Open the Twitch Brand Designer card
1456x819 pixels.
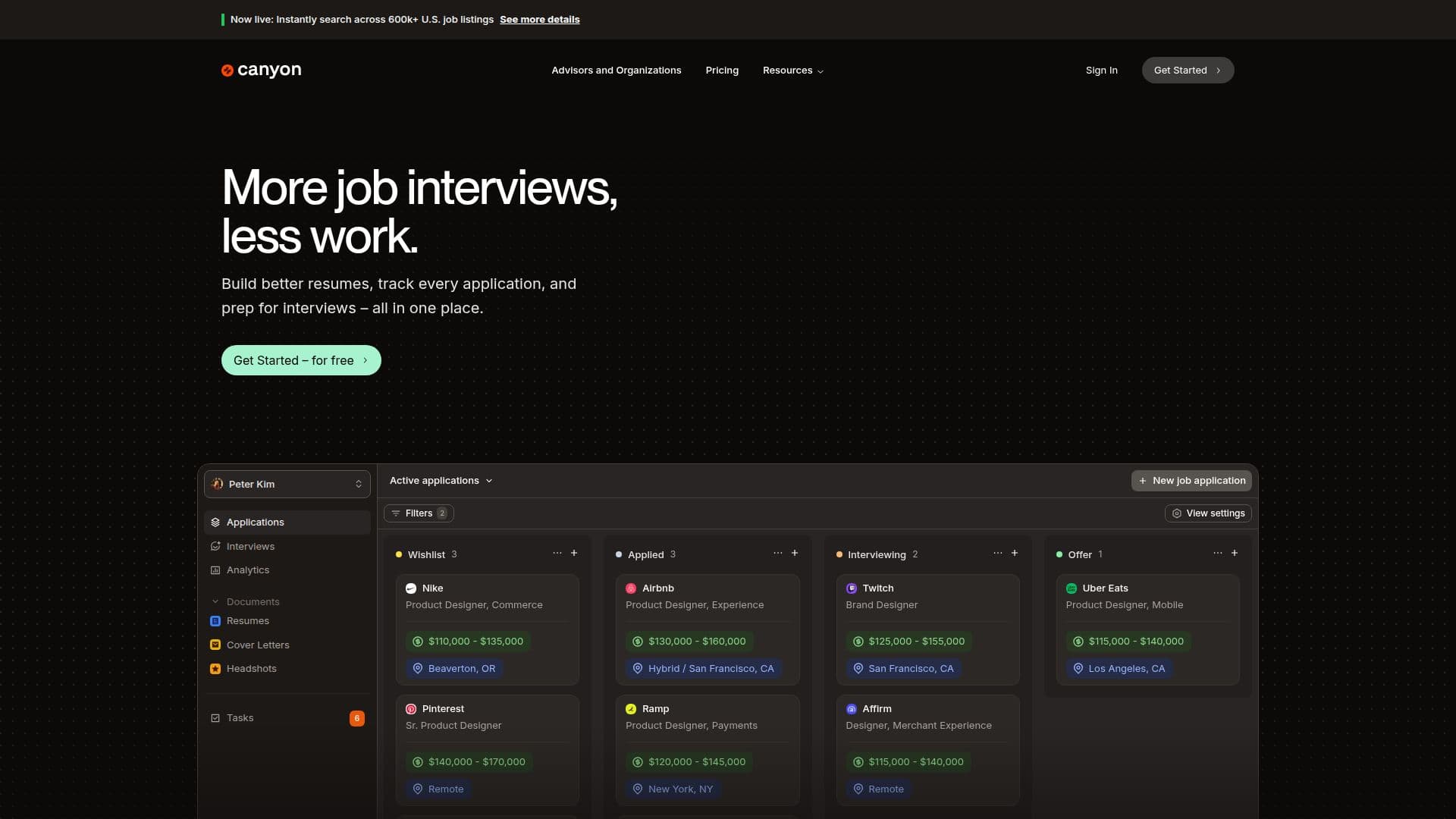(x=927, y=629)
